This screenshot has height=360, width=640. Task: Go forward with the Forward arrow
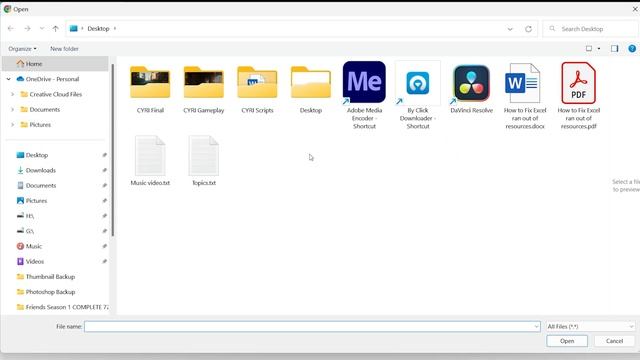[x=27, y=29]
